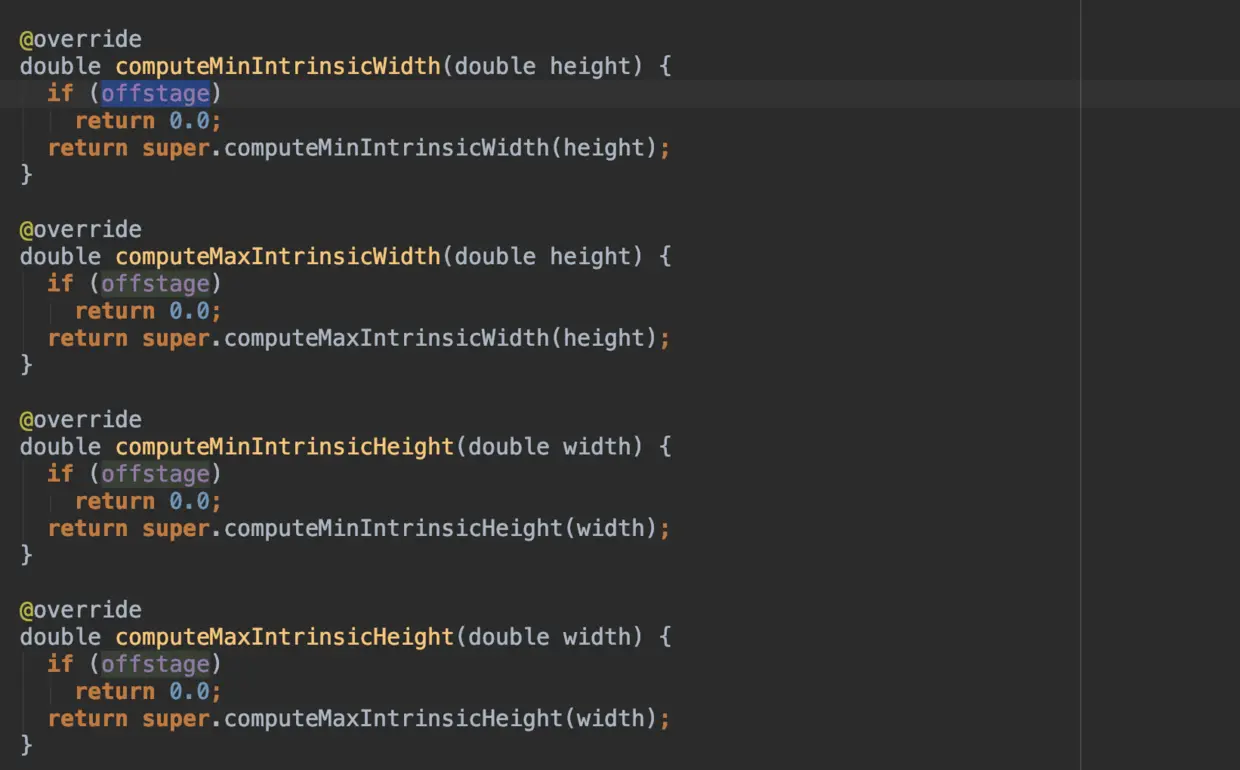Image resolution: width=1240 pixels, height=770 pixels.
Task: Click width parameter in computeMaxIntrinsicHeight declaration
Action: pos(597,637)
